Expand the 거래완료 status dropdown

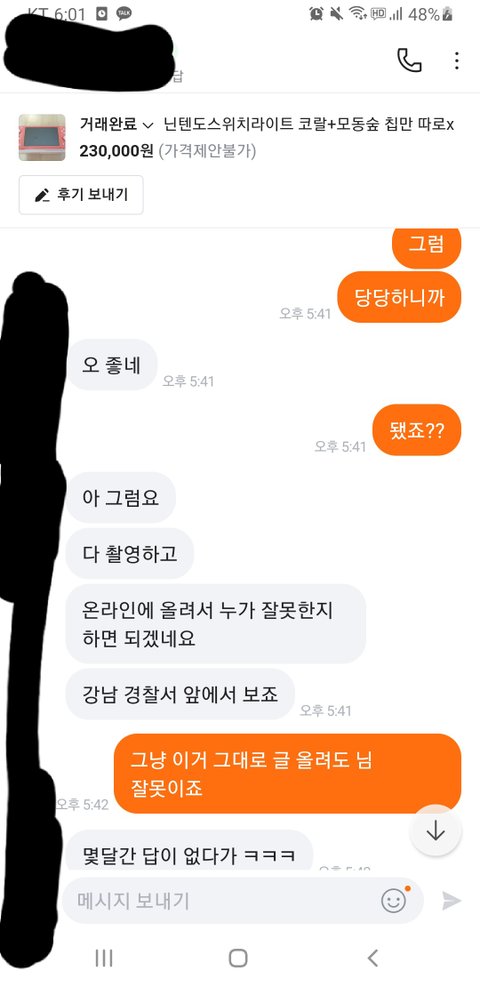point(116,125)
